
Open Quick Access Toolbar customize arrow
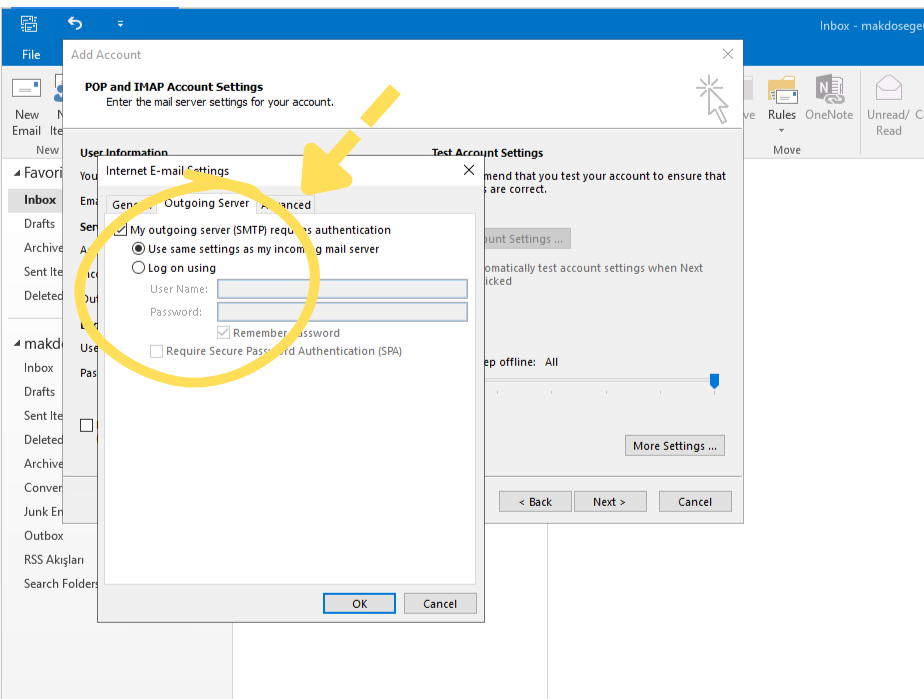point(120,24)
